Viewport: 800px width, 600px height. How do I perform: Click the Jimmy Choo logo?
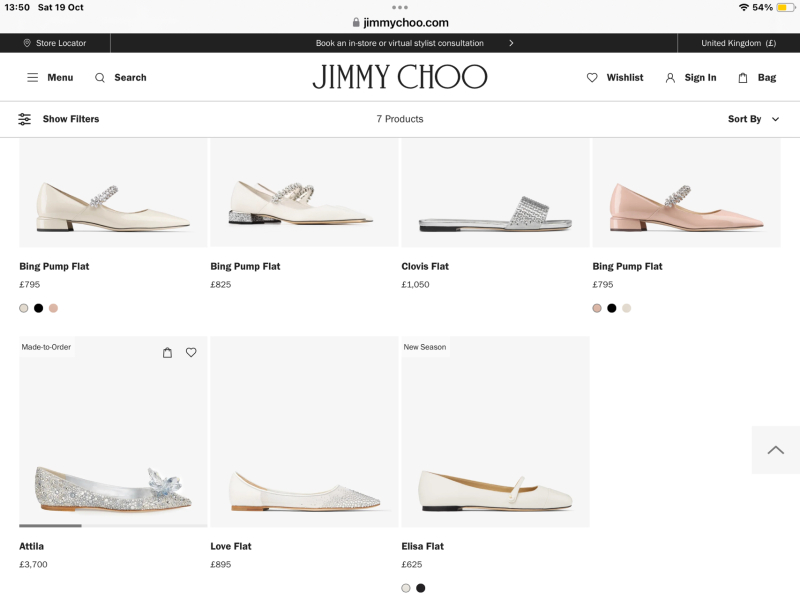[x=399, y=76]
